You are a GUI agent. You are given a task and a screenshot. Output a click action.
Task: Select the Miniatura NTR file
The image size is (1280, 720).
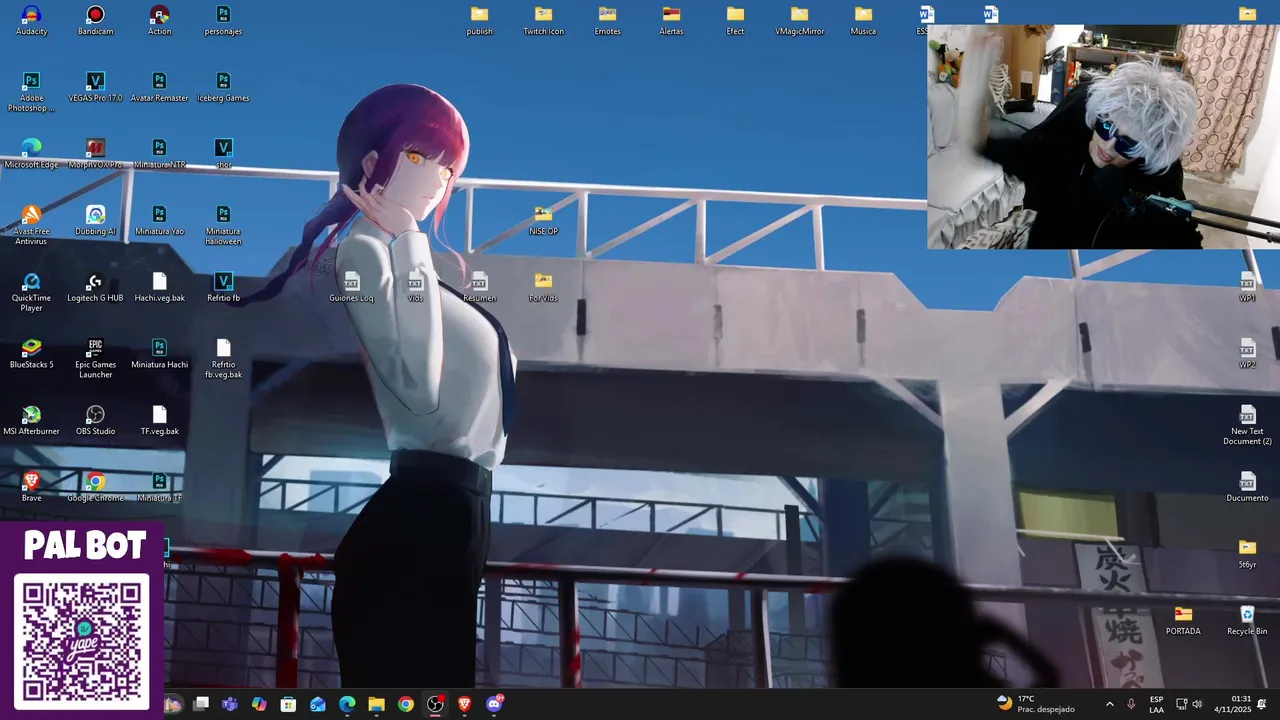pyautogui.click(x=159, y=154)
